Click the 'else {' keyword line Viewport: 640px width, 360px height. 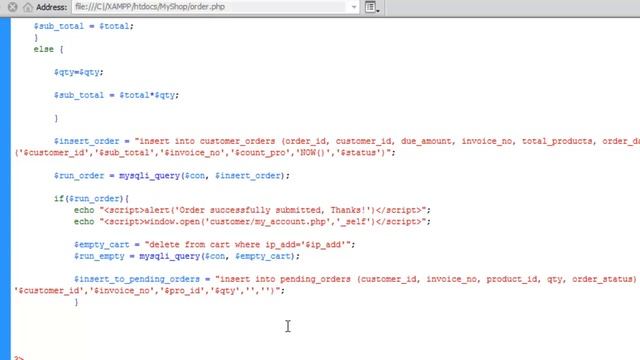[x=49, y=49]
